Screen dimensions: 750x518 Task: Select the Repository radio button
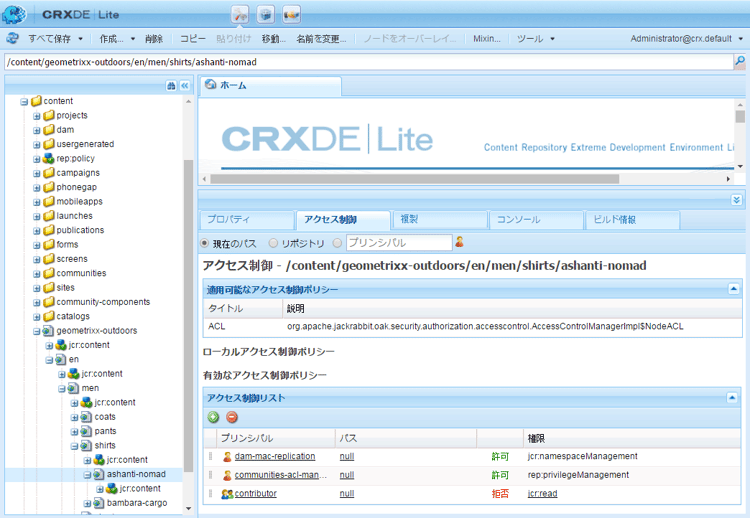[x=273, y=243]
